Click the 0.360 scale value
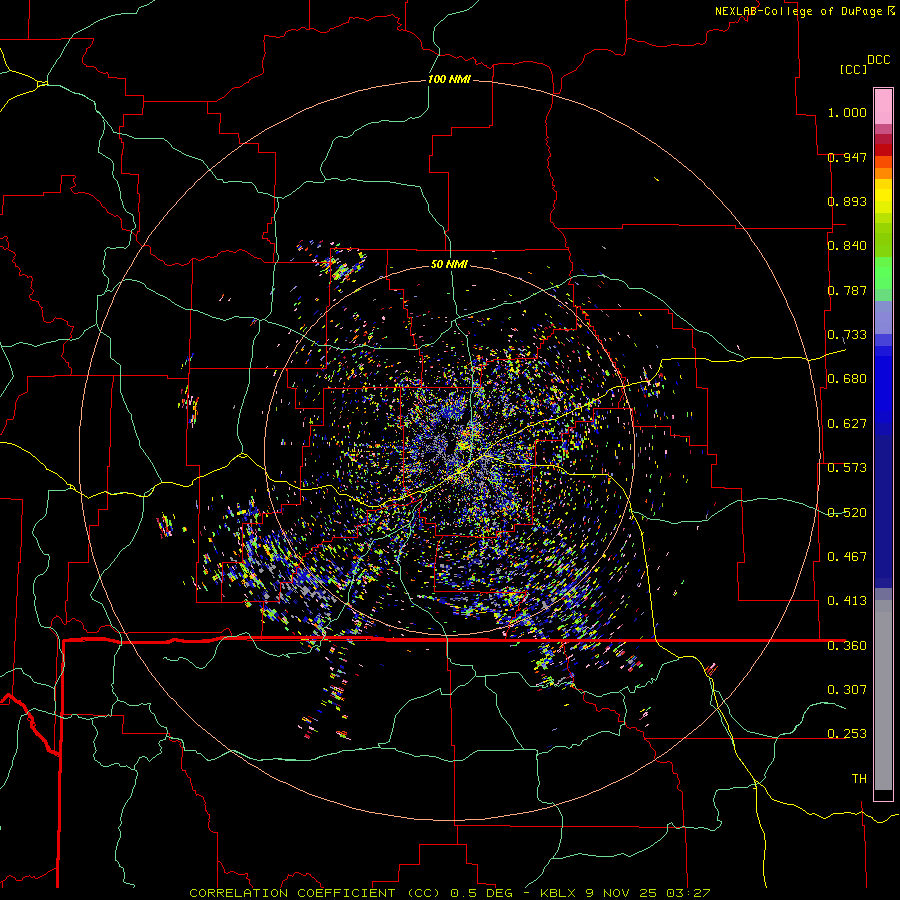900x900 pixels. point(847,645)
